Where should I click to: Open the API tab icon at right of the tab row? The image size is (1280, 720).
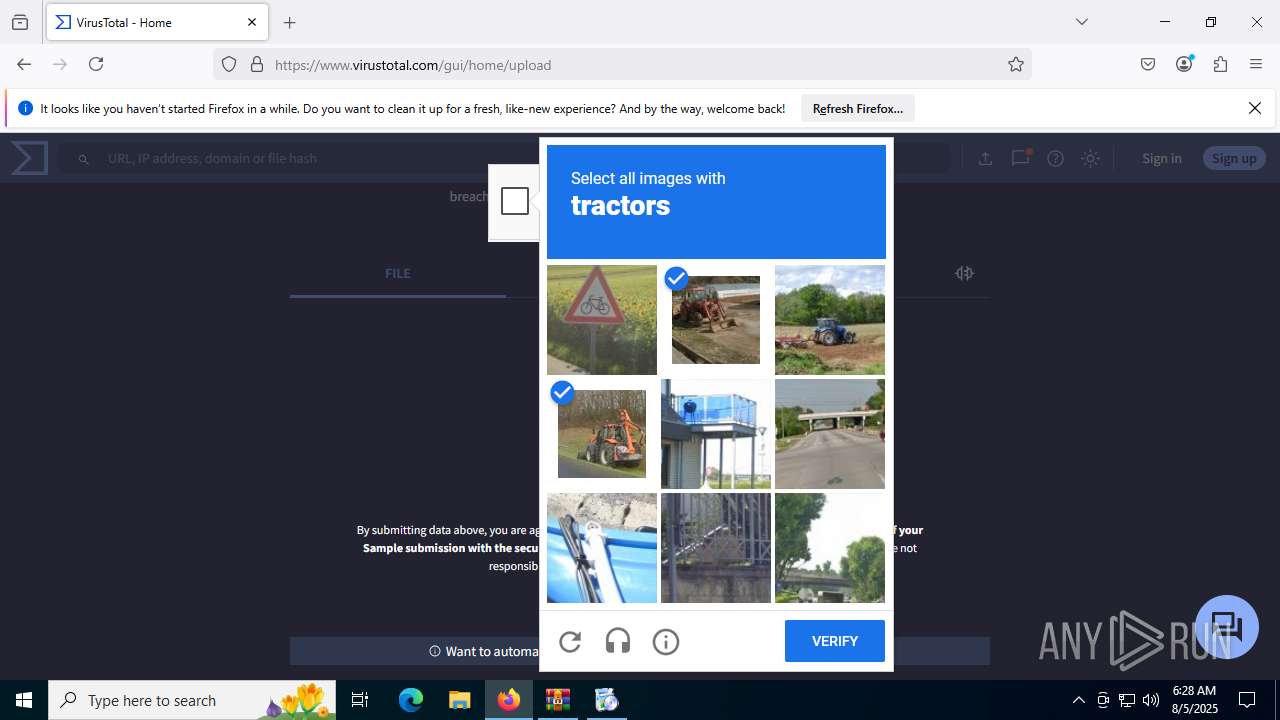click(x=964, y=273)
